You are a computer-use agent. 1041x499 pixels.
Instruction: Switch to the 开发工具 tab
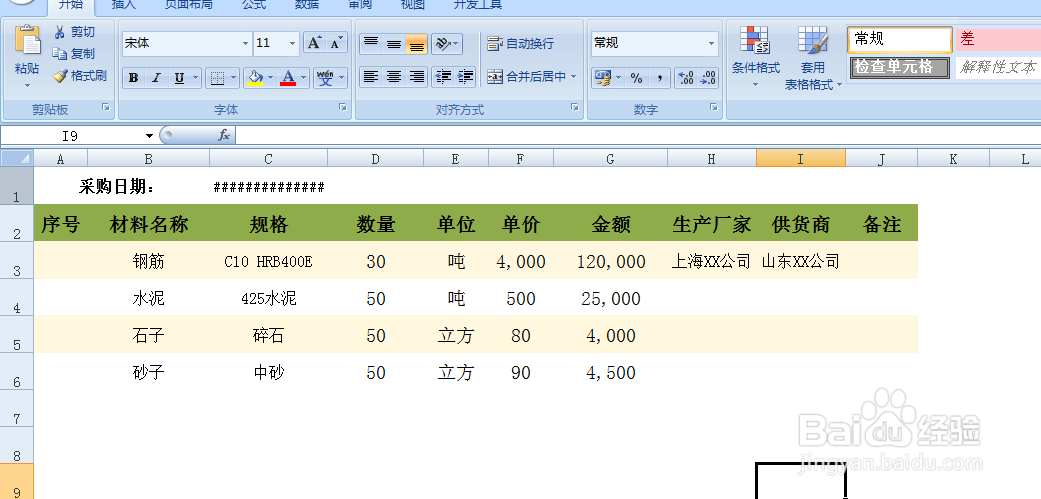(x=477, y=5)
